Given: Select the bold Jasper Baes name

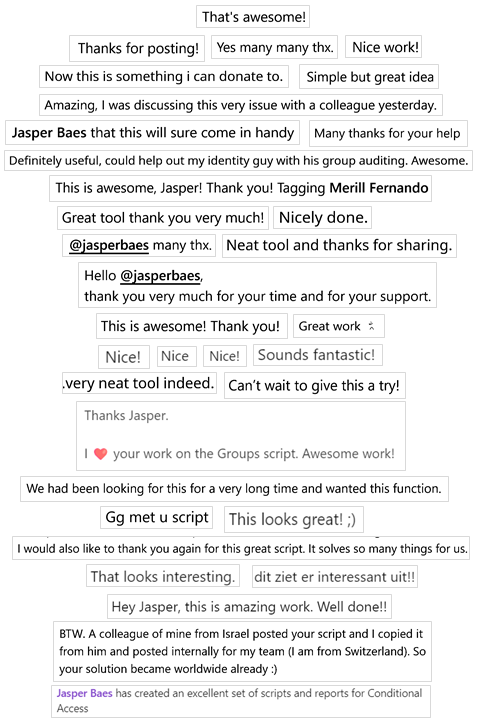Looking at the screenshot, I should pyautogui.click(x=49, y=133).
